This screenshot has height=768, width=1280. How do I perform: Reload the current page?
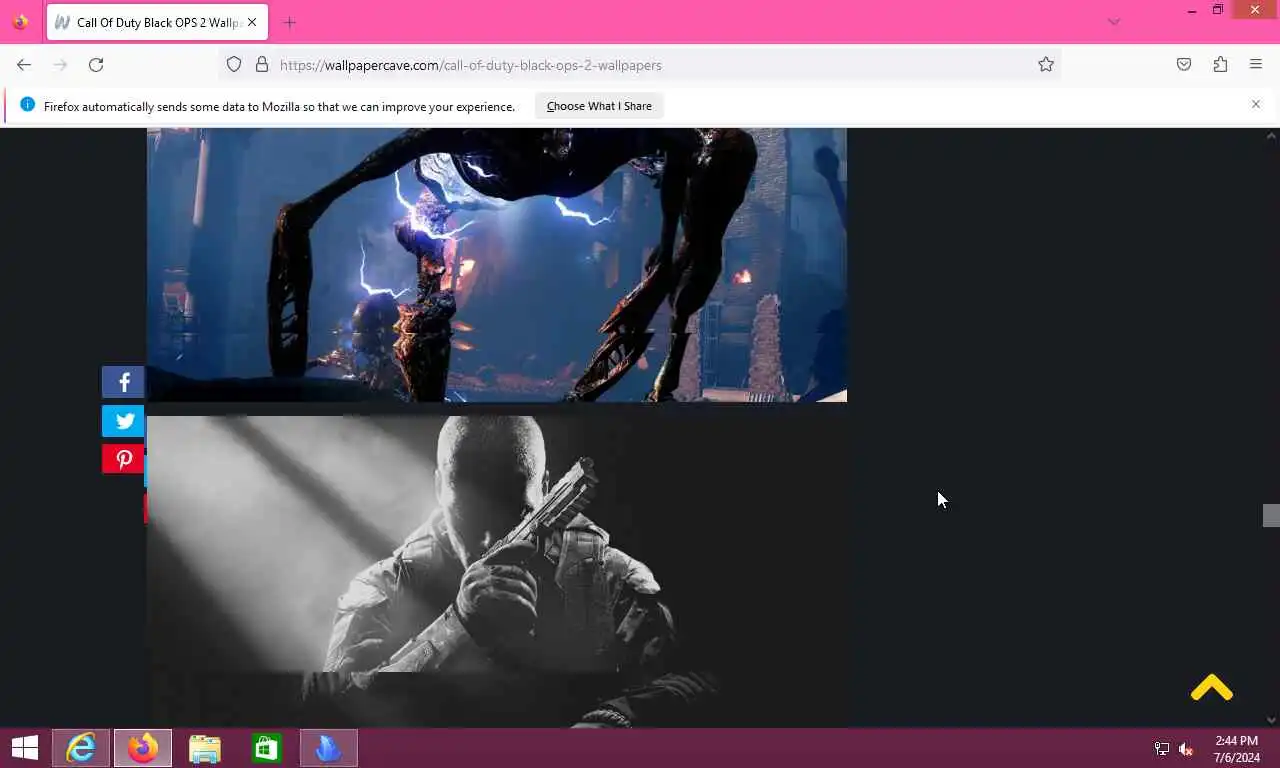coord(96,65)
